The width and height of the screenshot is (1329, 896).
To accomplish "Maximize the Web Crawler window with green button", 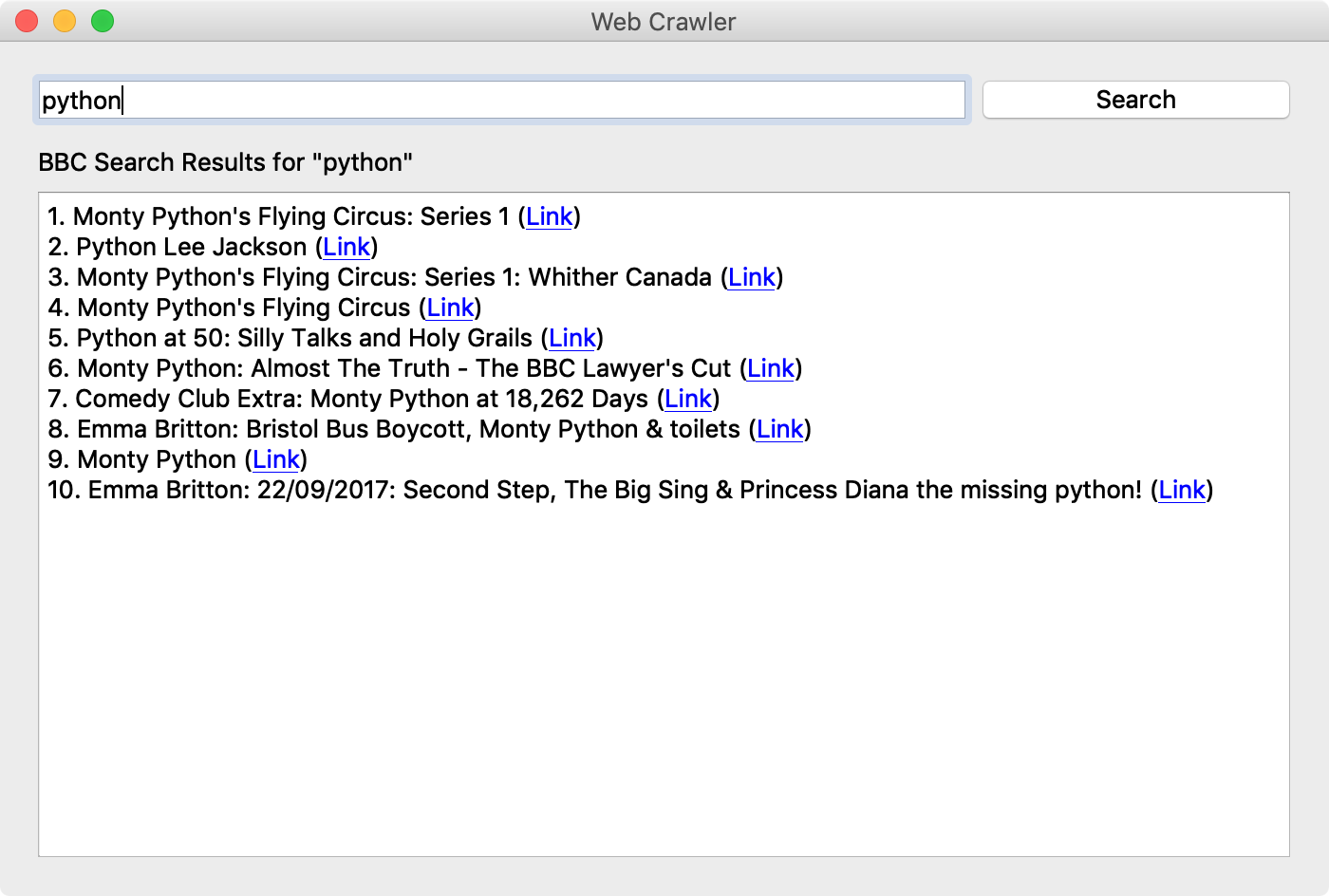I will [x=103, y=21].
